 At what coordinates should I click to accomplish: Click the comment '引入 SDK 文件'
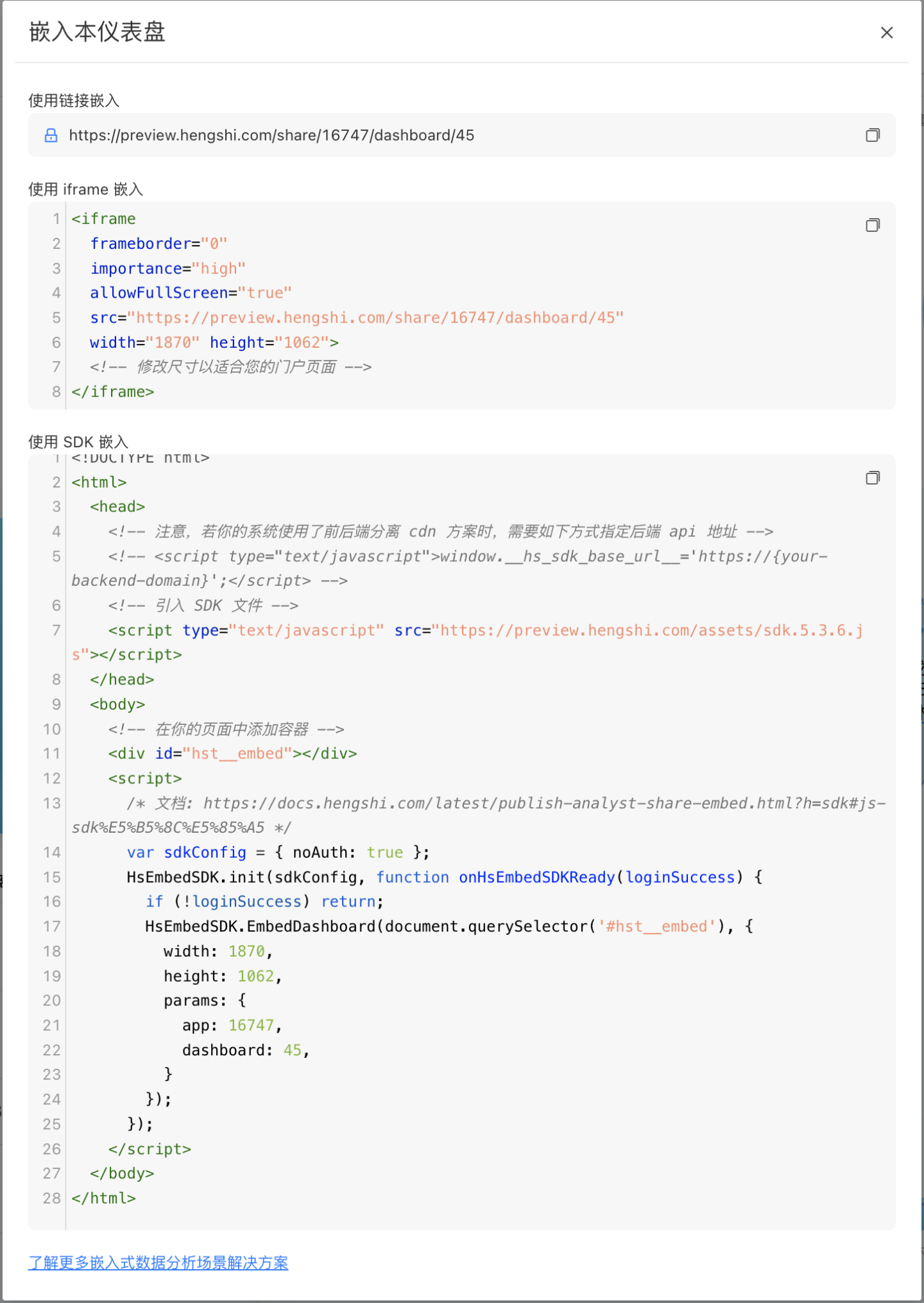[x=203, y=606]
